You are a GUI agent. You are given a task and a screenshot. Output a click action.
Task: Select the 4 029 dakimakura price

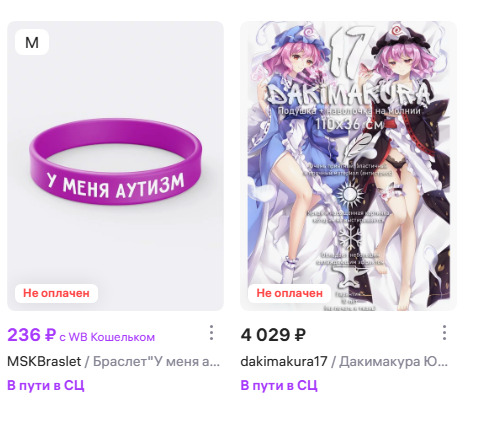click(x=273, y=335)
